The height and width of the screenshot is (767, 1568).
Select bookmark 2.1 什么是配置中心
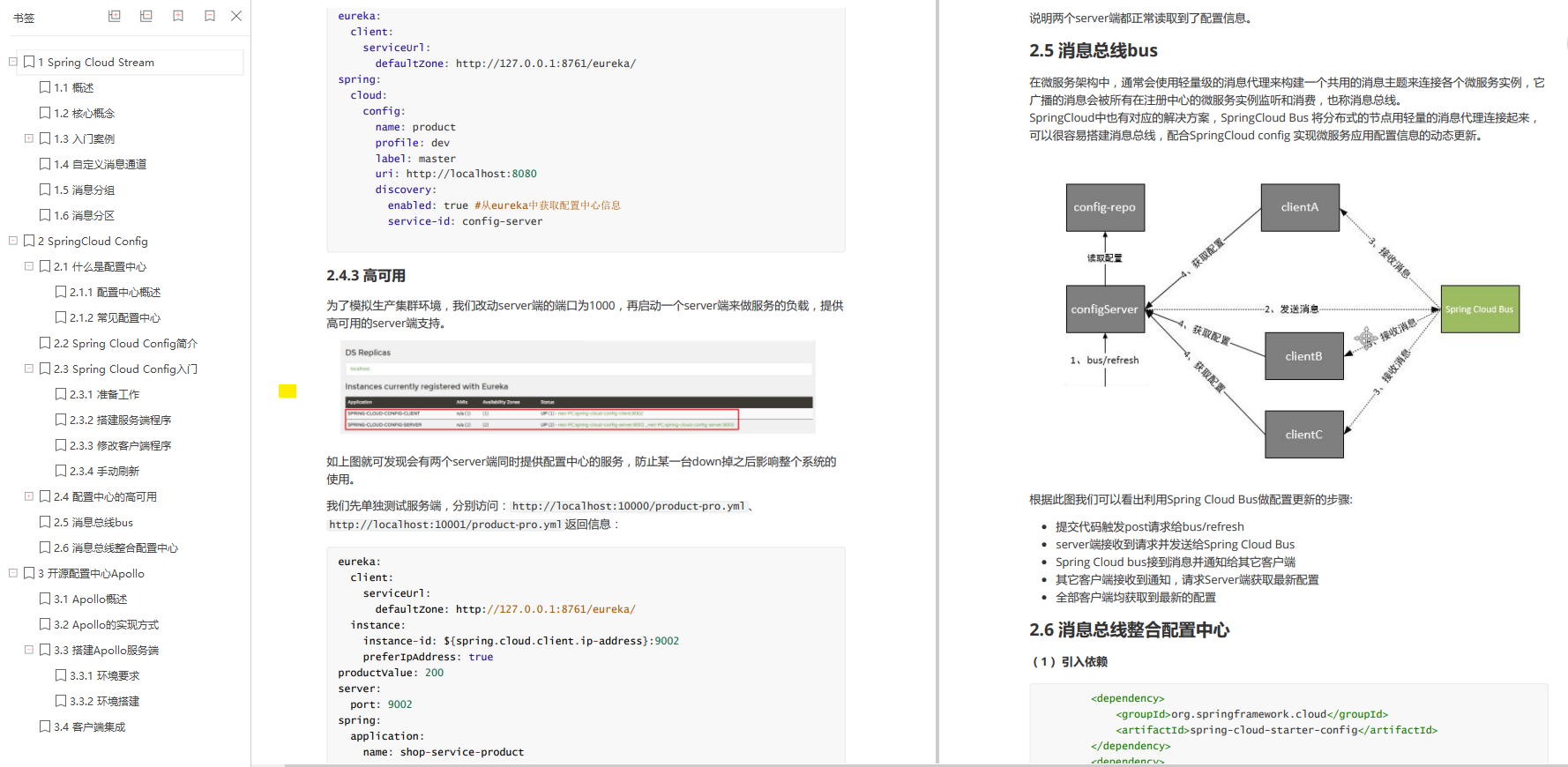click(101, 266)
